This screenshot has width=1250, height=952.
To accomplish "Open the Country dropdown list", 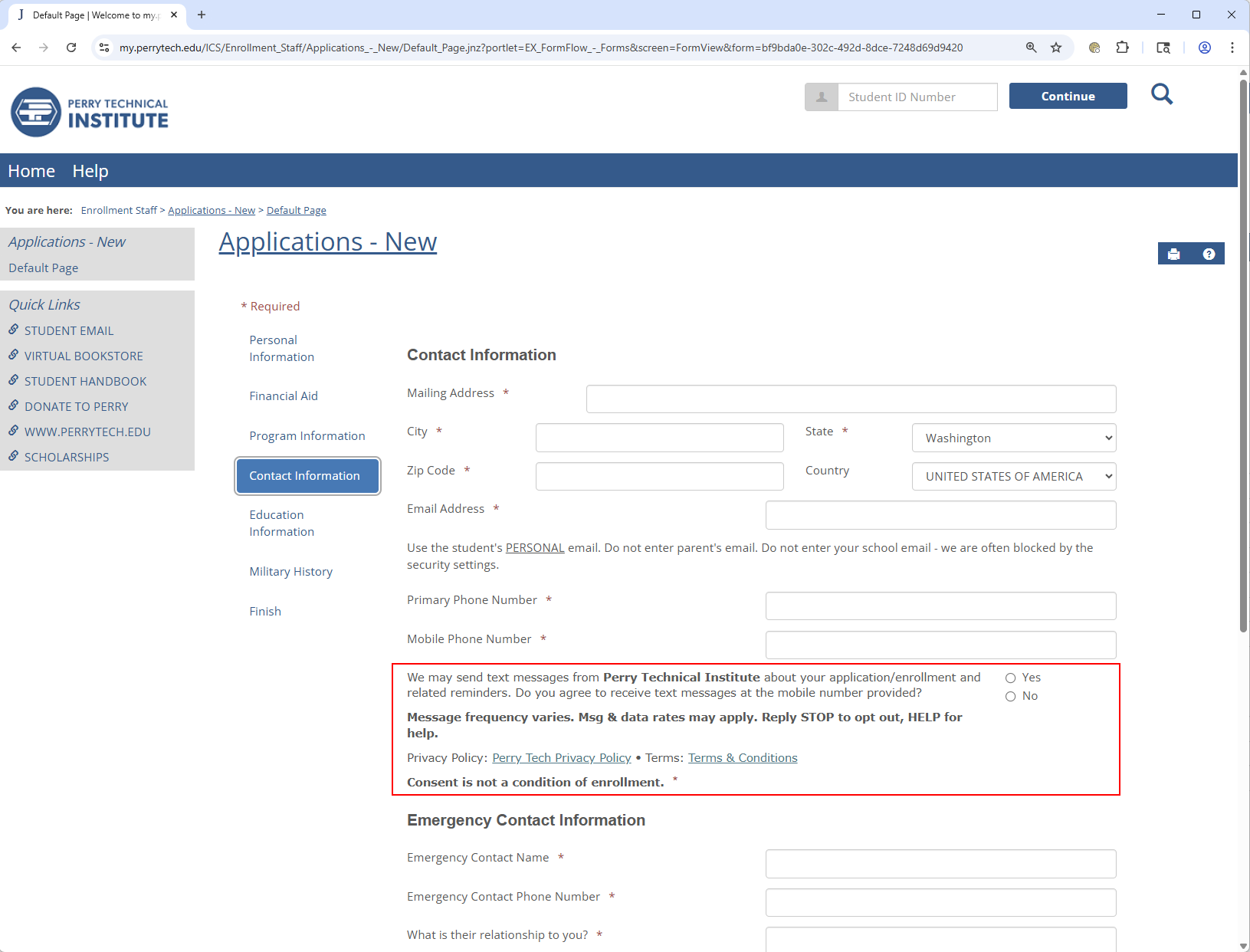I will click(1013, 477).
